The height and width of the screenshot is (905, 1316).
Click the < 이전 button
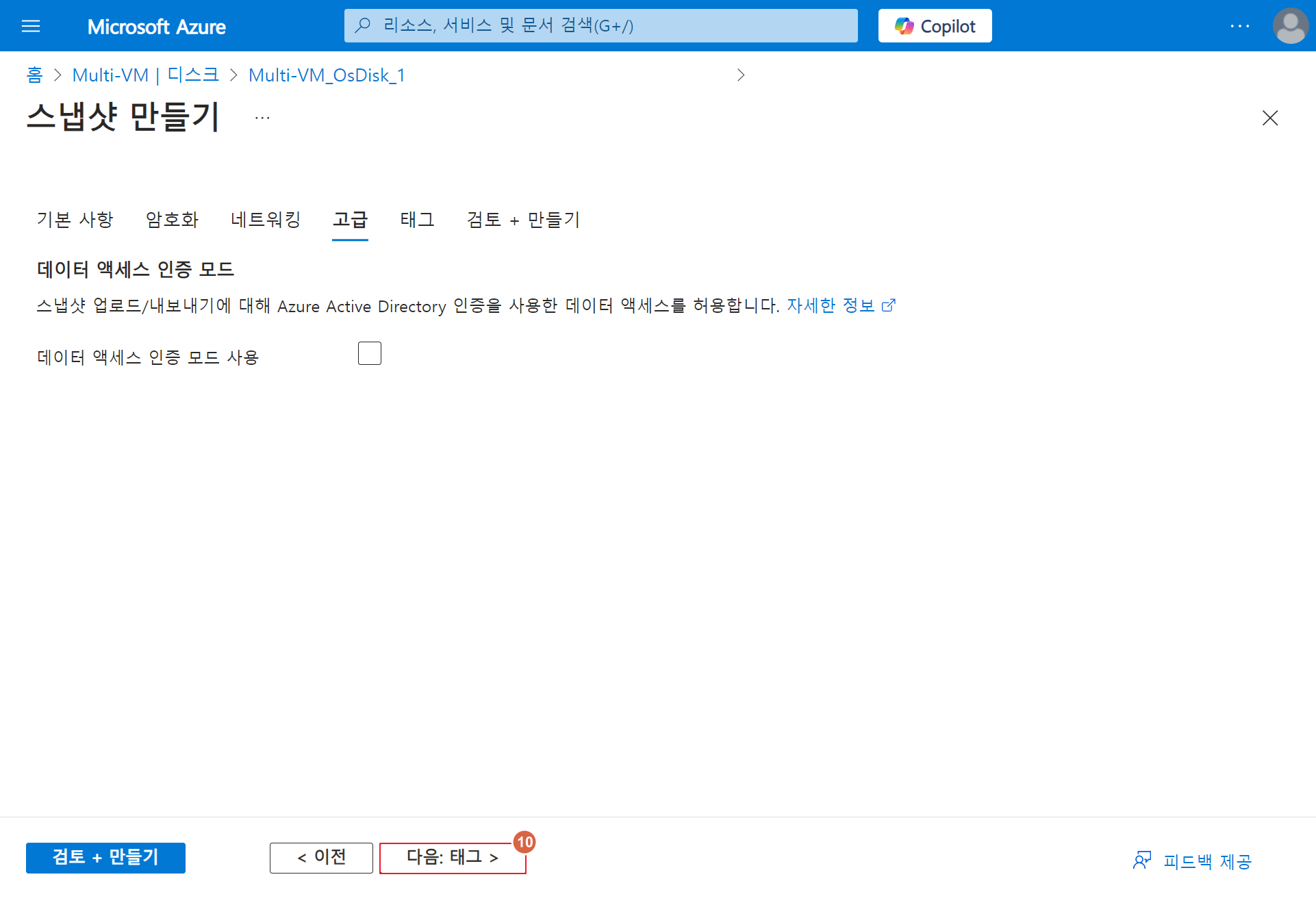[x=321, y=858]
